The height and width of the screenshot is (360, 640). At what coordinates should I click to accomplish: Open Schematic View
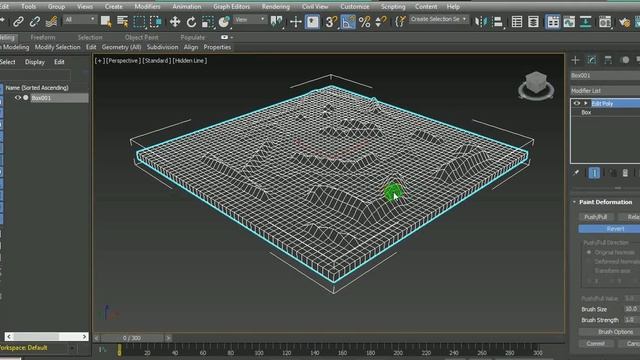(x=586, y=22)
